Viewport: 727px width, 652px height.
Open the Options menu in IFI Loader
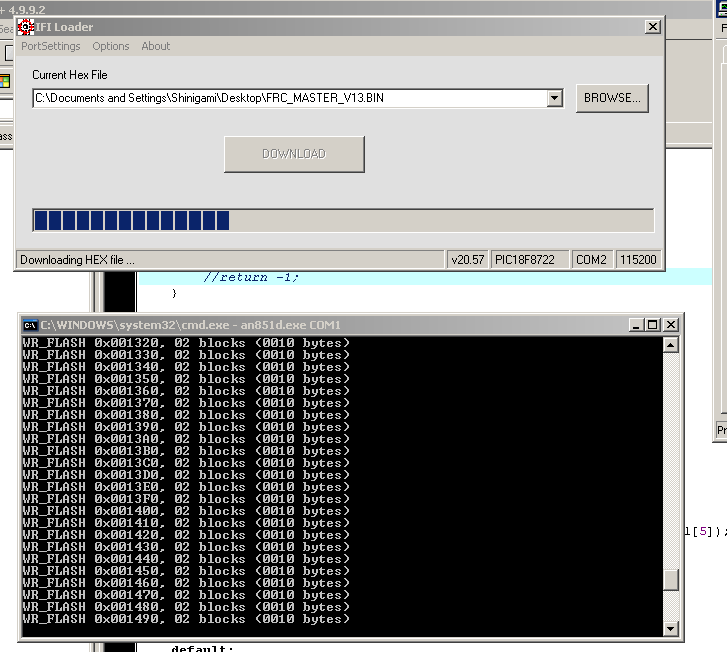(110, 46)
